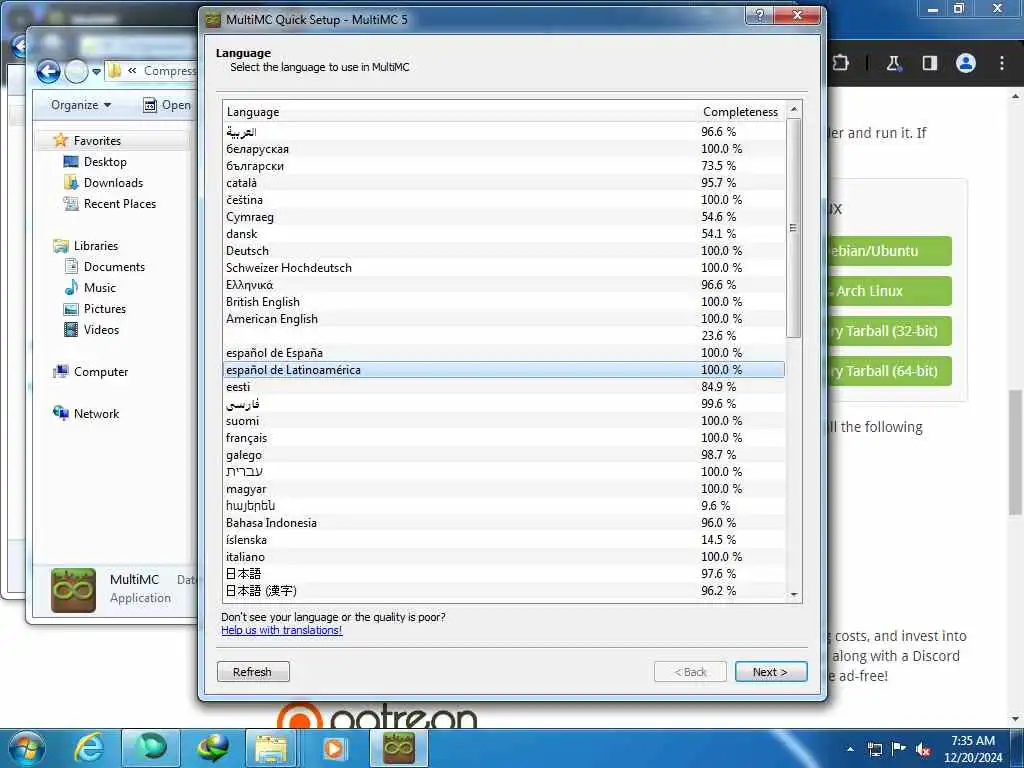Viewport: 1024px width, 768px height.
Task: Click the Next button in MultiMC setup
Action: (771, 671)
